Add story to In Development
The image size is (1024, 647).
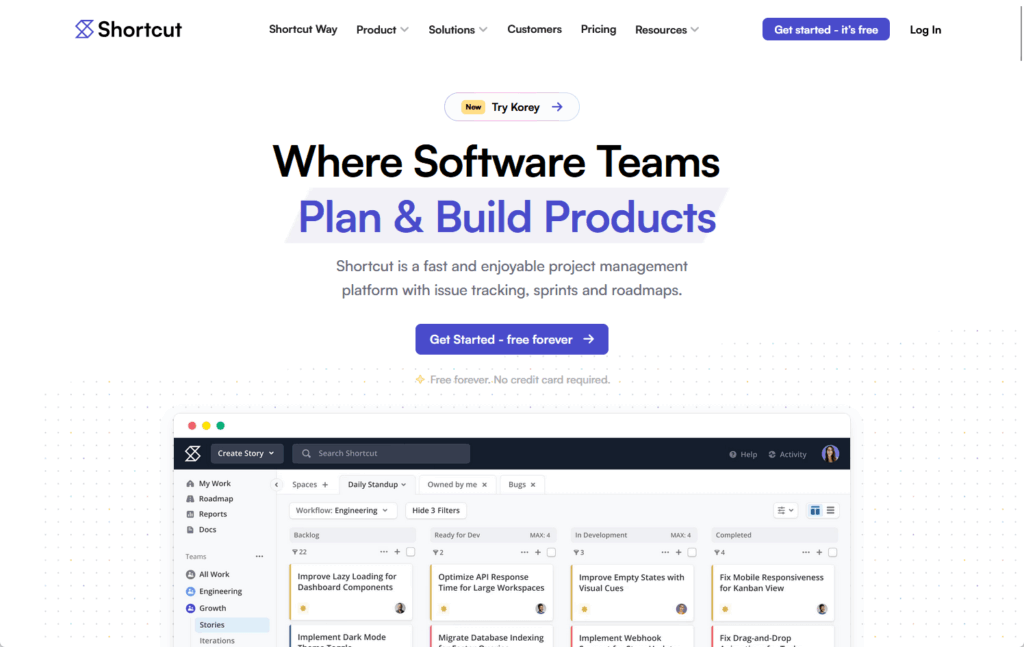pyautogui.click(x=679, y=552)
